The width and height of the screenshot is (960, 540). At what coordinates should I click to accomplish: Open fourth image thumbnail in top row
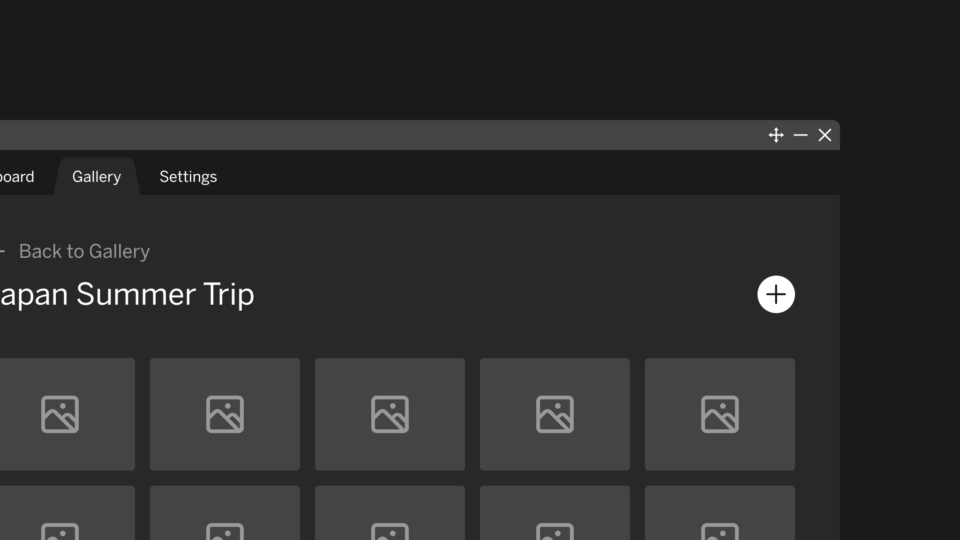(x=555, y=414)
